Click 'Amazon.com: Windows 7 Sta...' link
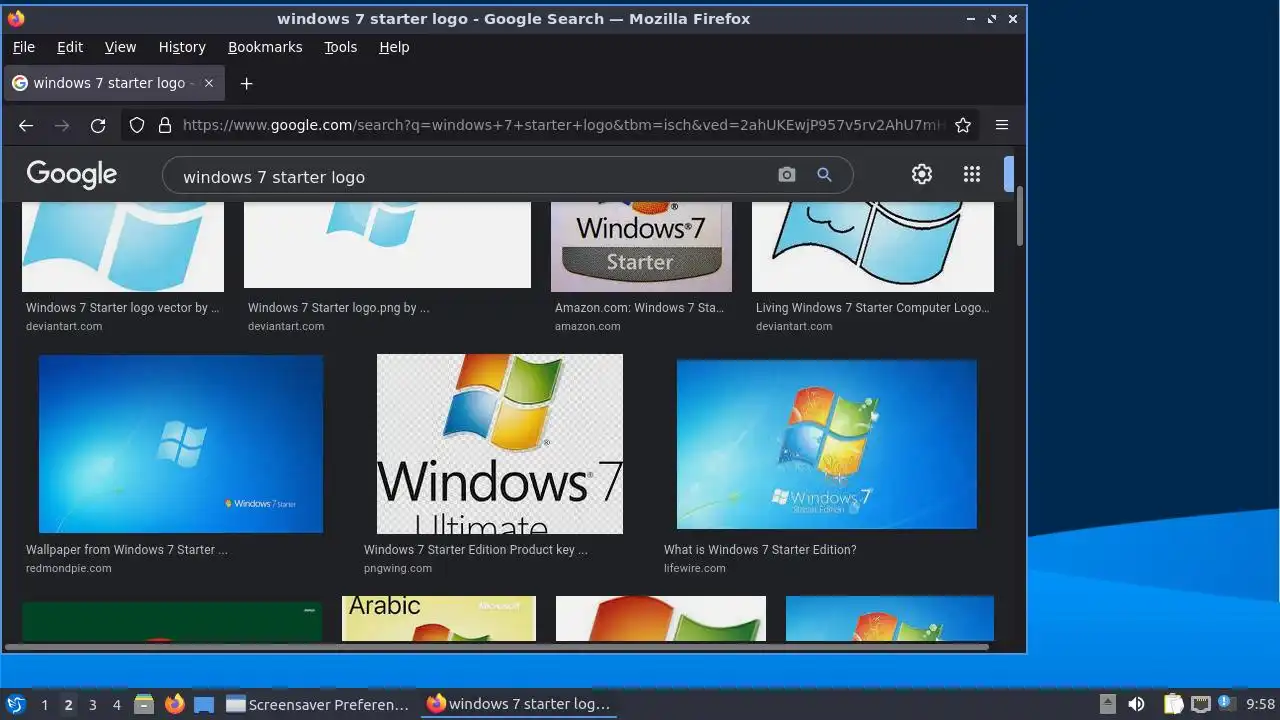The width and height of the screenshot is (1280, 720). pos(639,308)
